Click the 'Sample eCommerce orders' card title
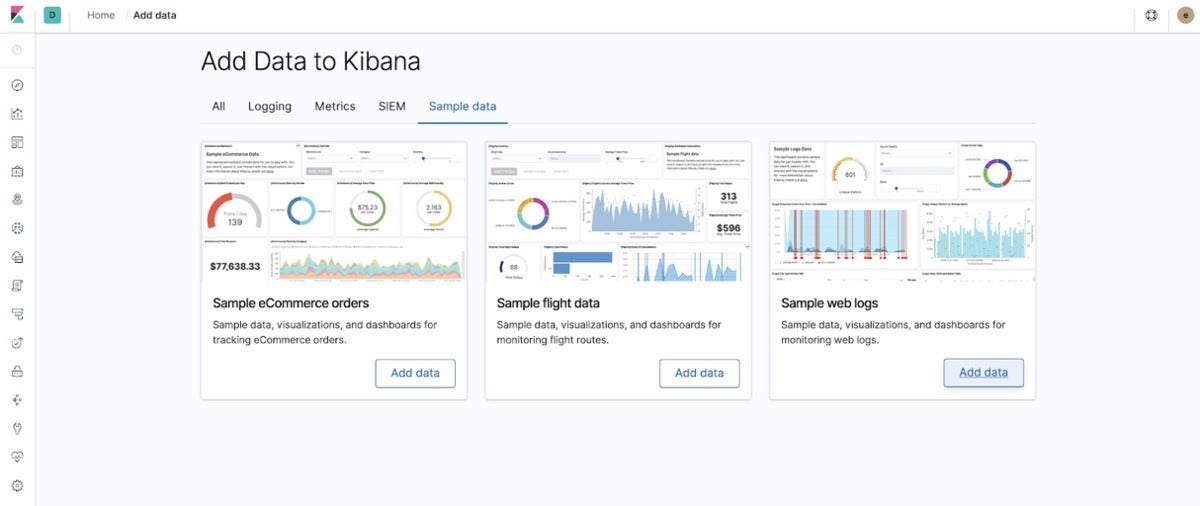This screenshot has width=1200, height=506. click(x=291, y=303)
